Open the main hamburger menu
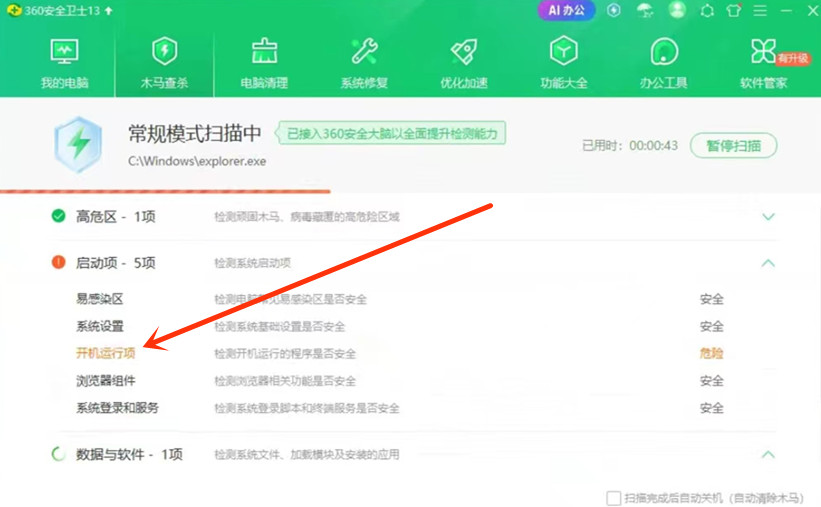The height and width of the screenshot is (507, 821). coord(760,10)
